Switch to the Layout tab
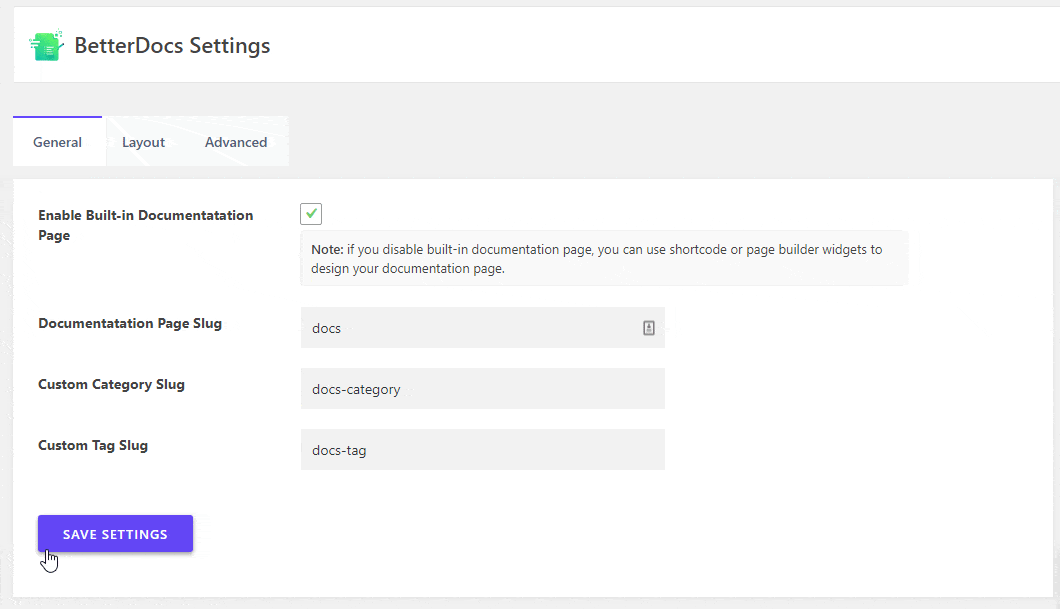Image resolution: width=1060 pixels, height=609 pixels. click(x=143, y=141)
